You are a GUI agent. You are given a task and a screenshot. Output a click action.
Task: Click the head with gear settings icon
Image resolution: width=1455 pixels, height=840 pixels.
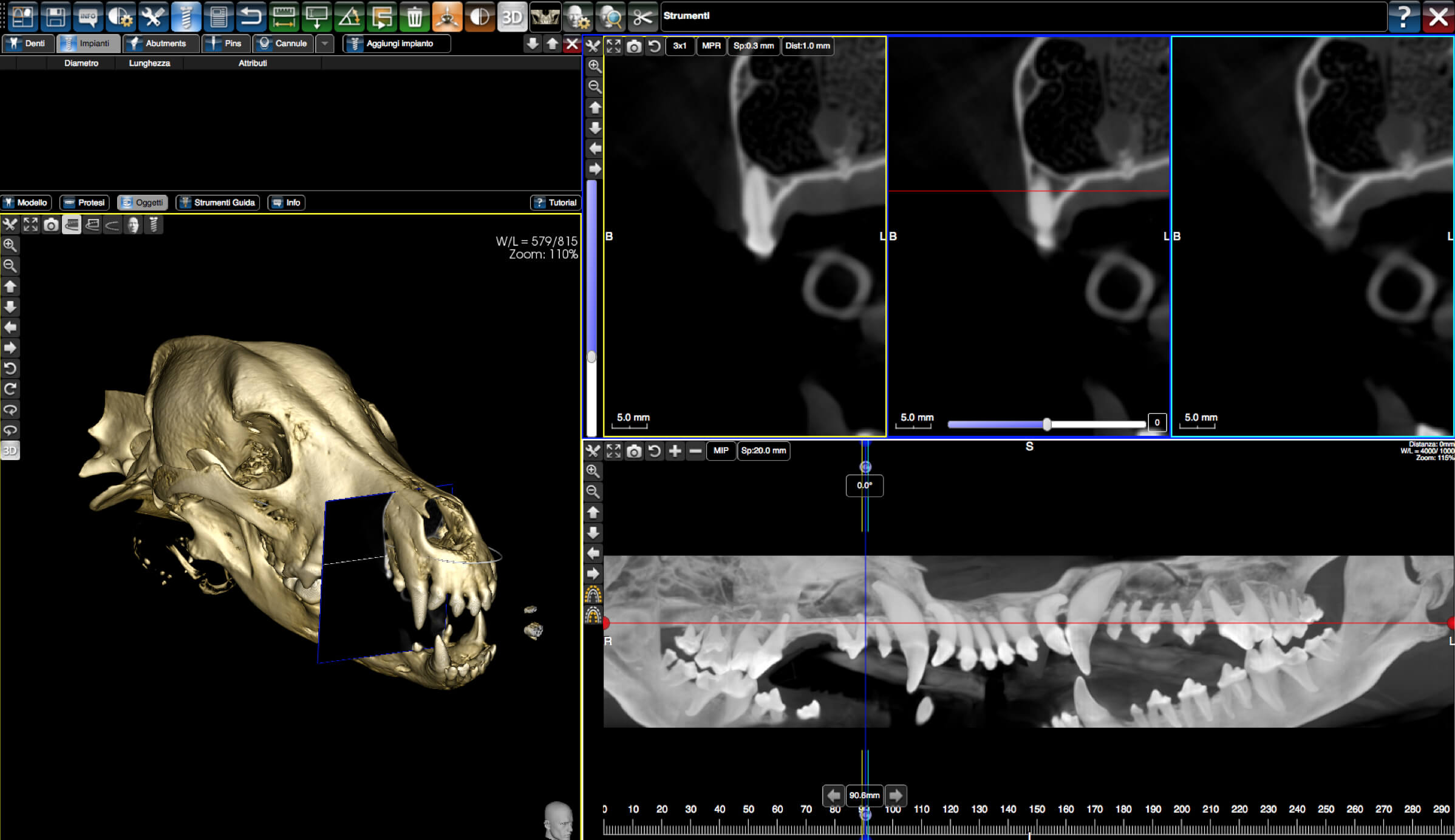point(578,16)
